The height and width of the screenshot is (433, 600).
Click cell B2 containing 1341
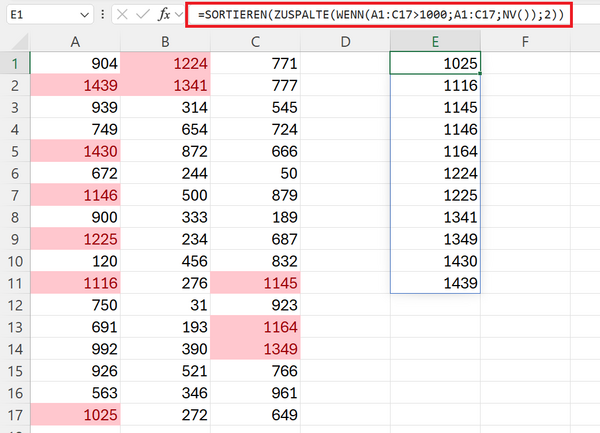click(165, 86)
